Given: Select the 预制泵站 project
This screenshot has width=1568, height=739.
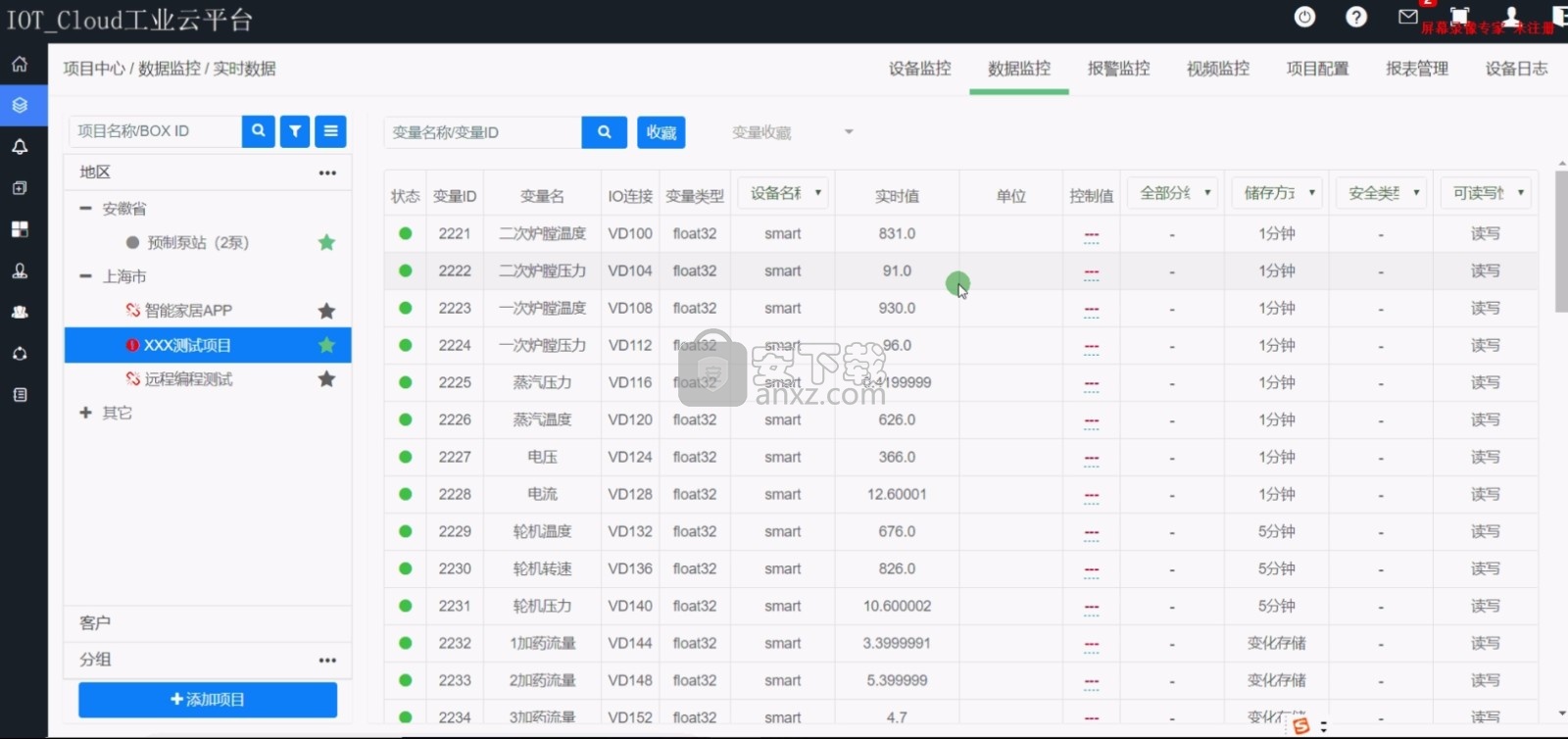Looking at the screenshot, I should point(198,242).
